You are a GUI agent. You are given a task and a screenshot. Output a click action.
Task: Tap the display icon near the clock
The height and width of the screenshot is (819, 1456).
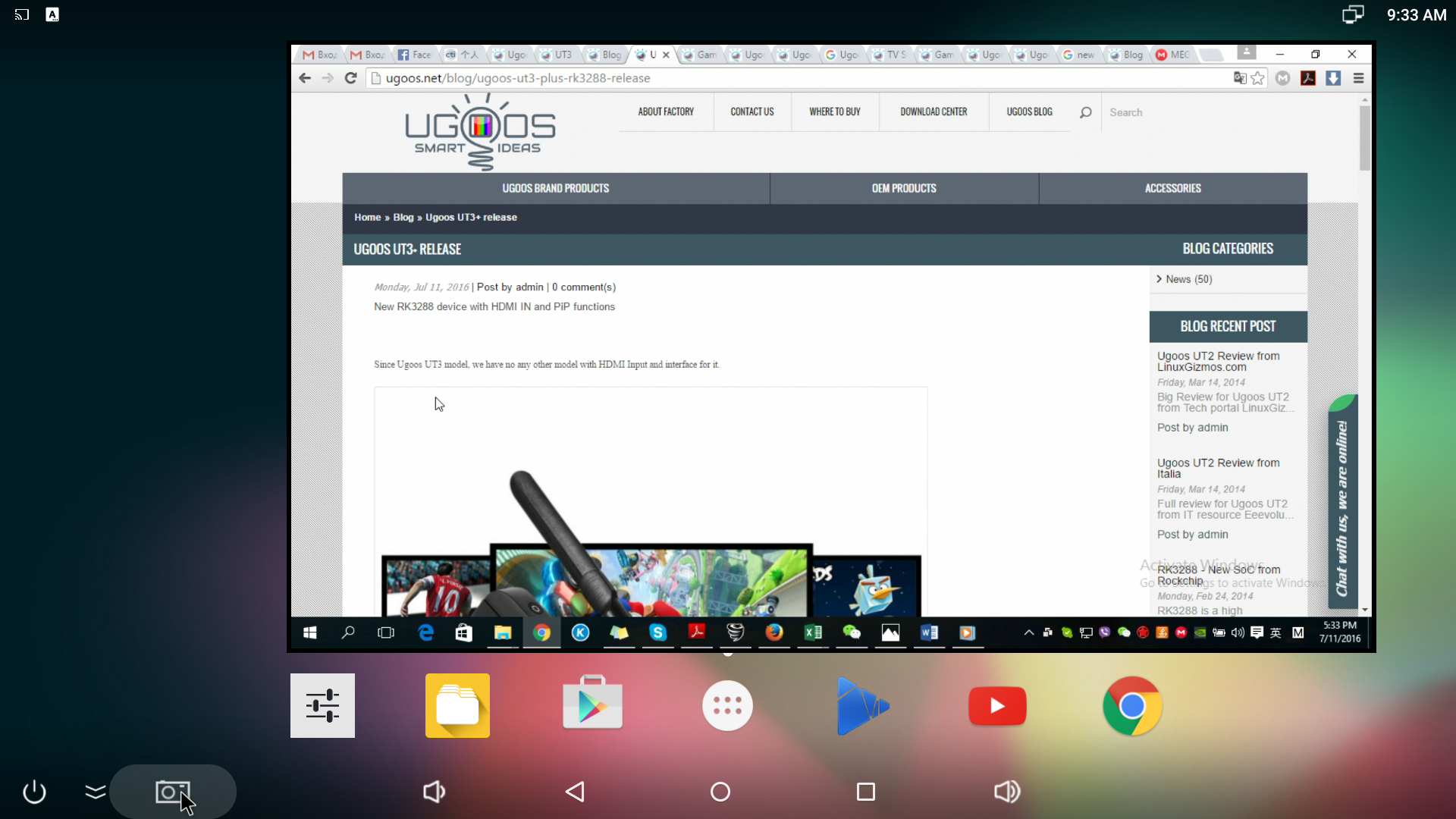point(1353,14)
